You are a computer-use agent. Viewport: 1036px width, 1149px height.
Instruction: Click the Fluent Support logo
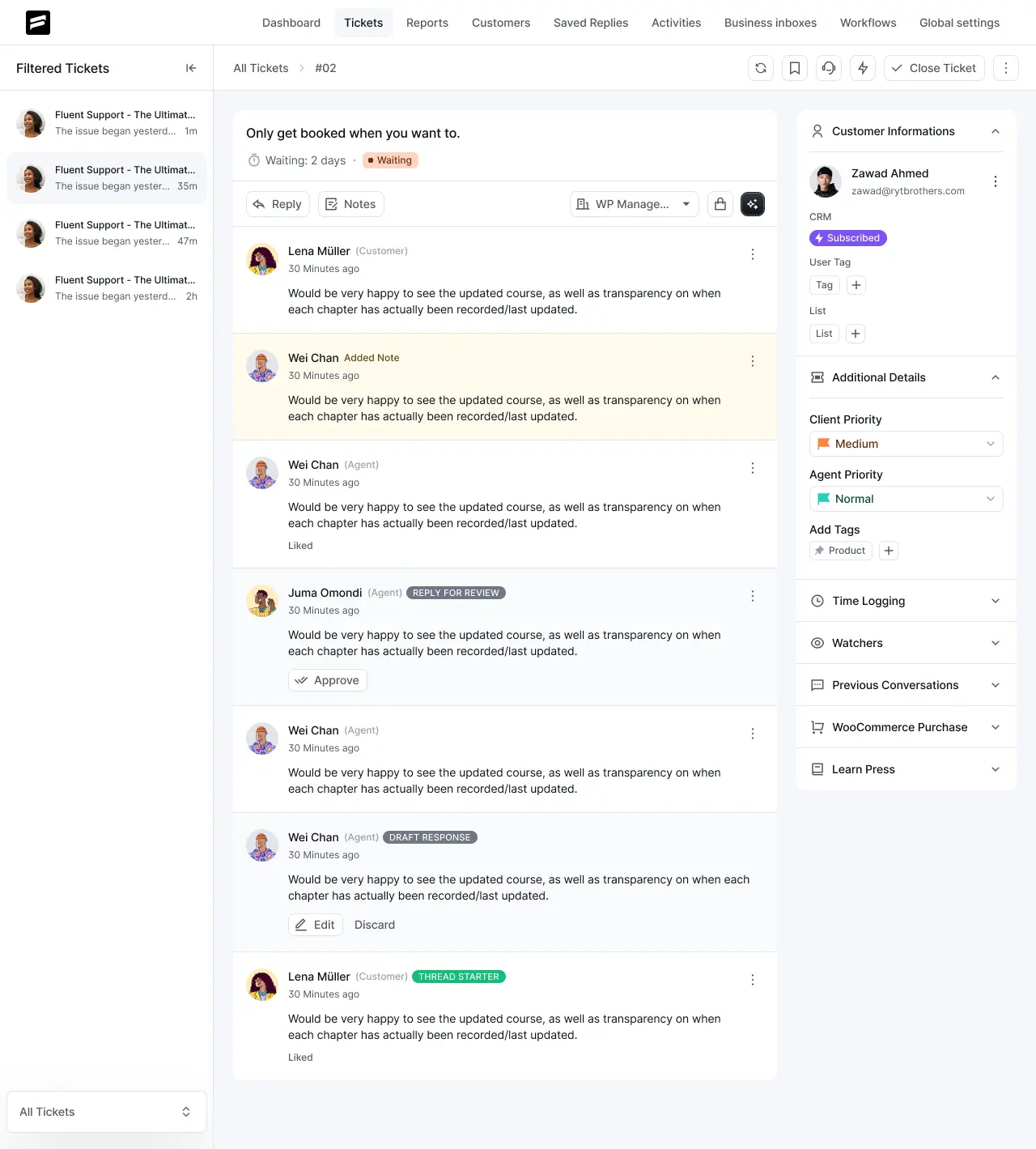click(x=37, y=23)
